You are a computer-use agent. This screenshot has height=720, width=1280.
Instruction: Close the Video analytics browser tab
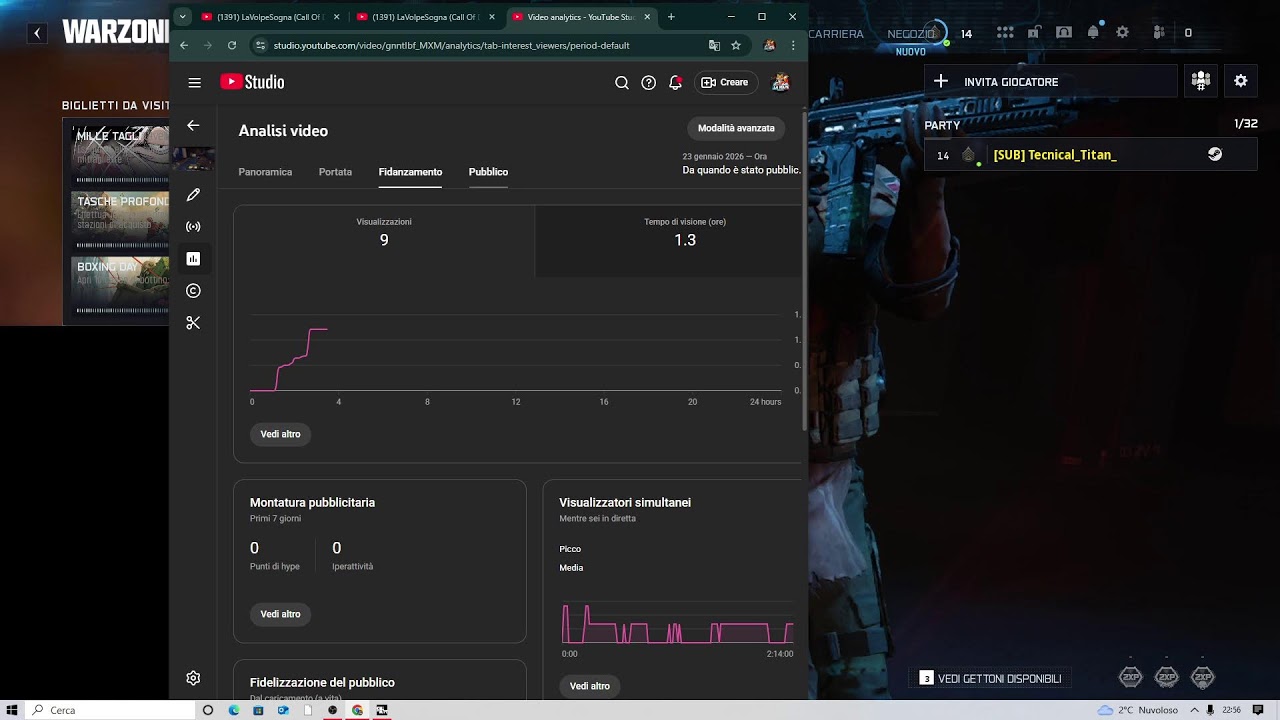(647, 17)
